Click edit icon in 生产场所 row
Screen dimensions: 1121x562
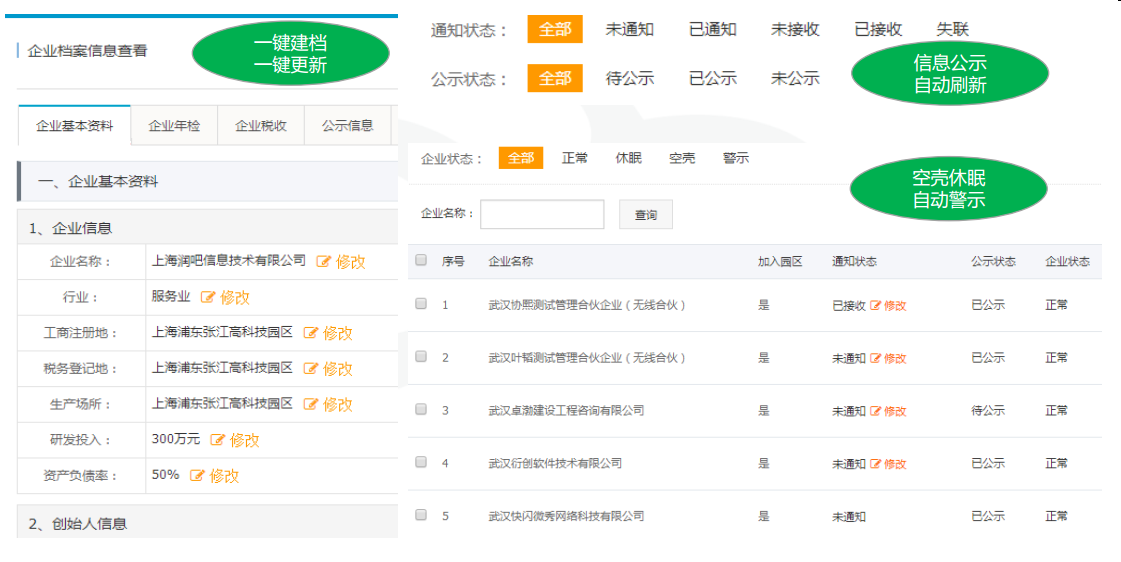pos(311,405)
